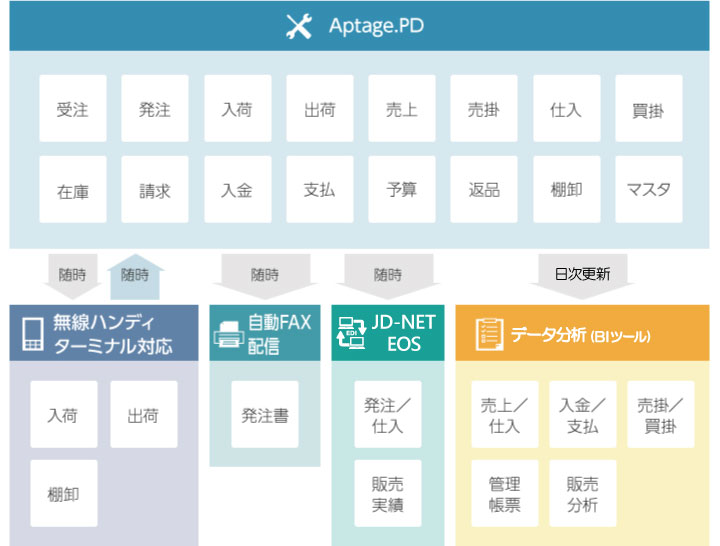Screen dimensions: 720x546
Task: Click the data analysis clipboard icon
Action: (x=489, y=334)
